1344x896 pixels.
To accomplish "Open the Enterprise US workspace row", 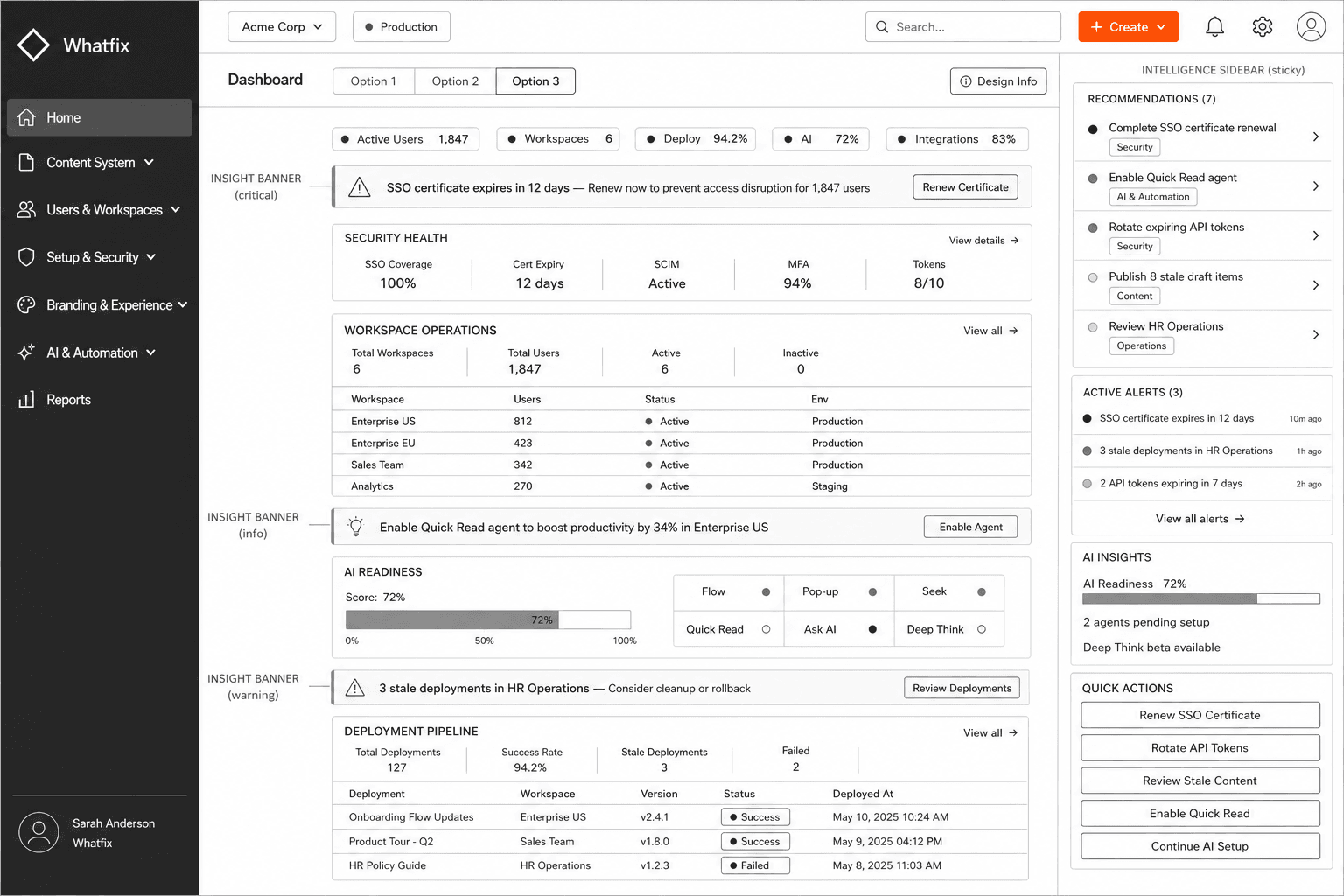I will click(682, 421).
